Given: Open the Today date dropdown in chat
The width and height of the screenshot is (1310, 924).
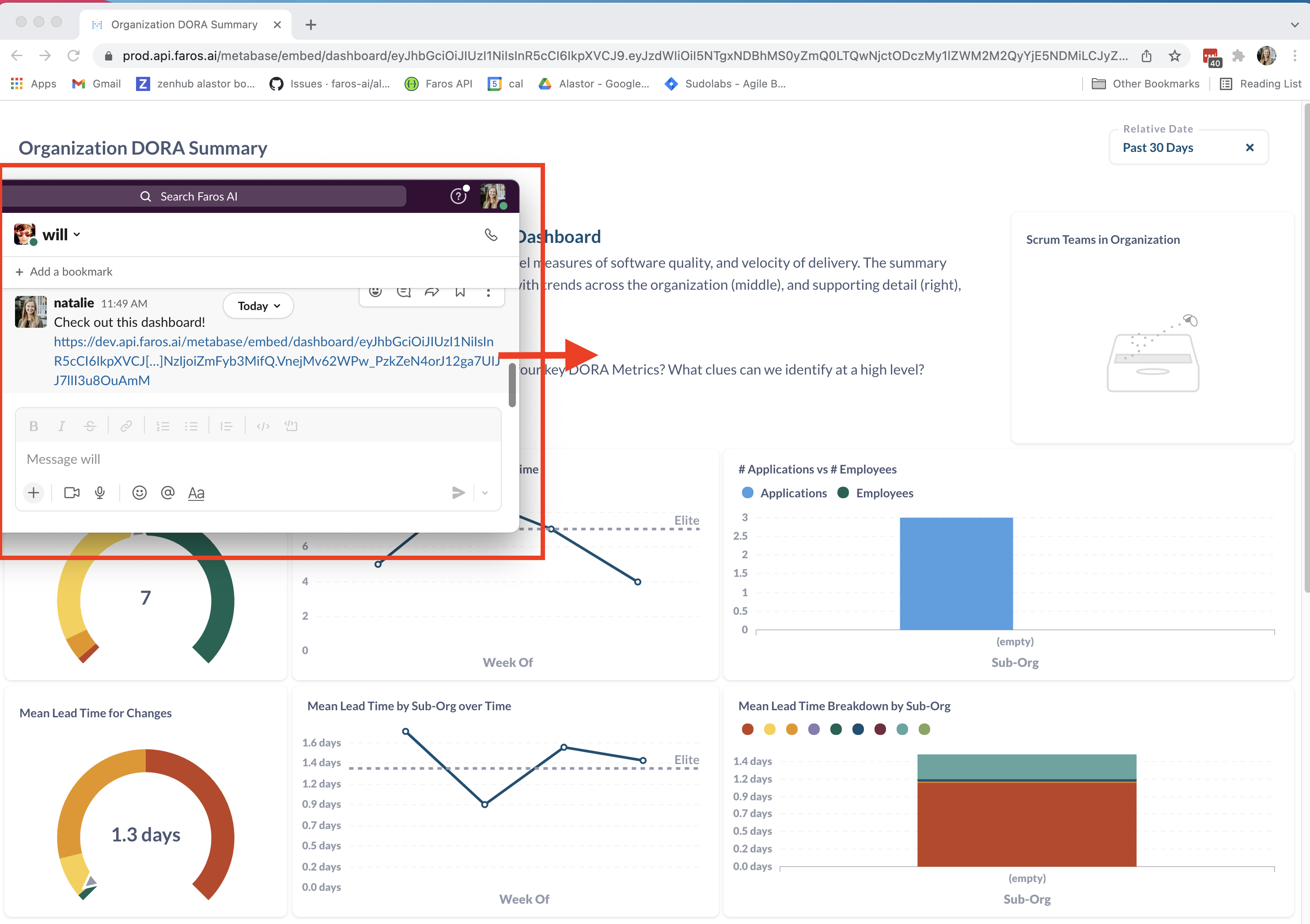Looking at the screenshot, I should click(258, 306).
